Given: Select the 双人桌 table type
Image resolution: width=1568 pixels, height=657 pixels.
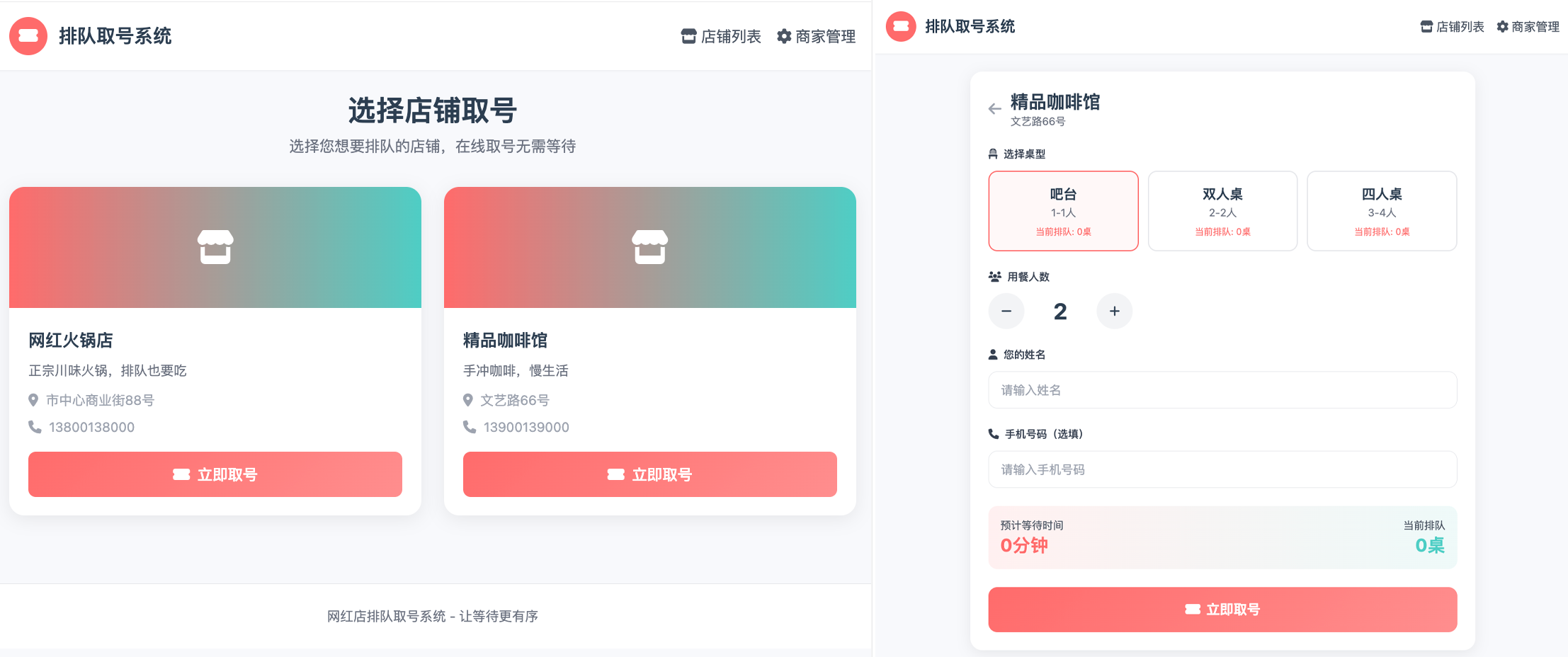Looking at the screenshot, I should [1222, 211].
